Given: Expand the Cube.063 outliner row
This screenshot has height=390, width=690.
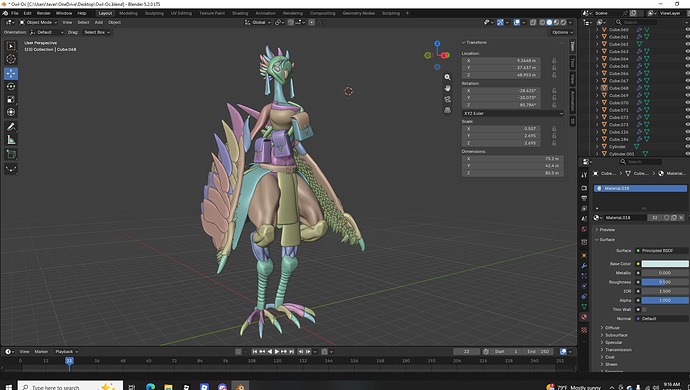Looking at the screenshot, I should (597, 52).
